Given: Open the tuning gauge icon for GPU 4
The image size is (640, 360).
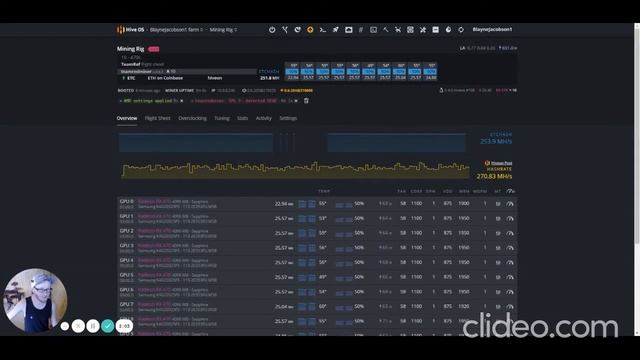Looking at the screenshot, I should [510, 262].
